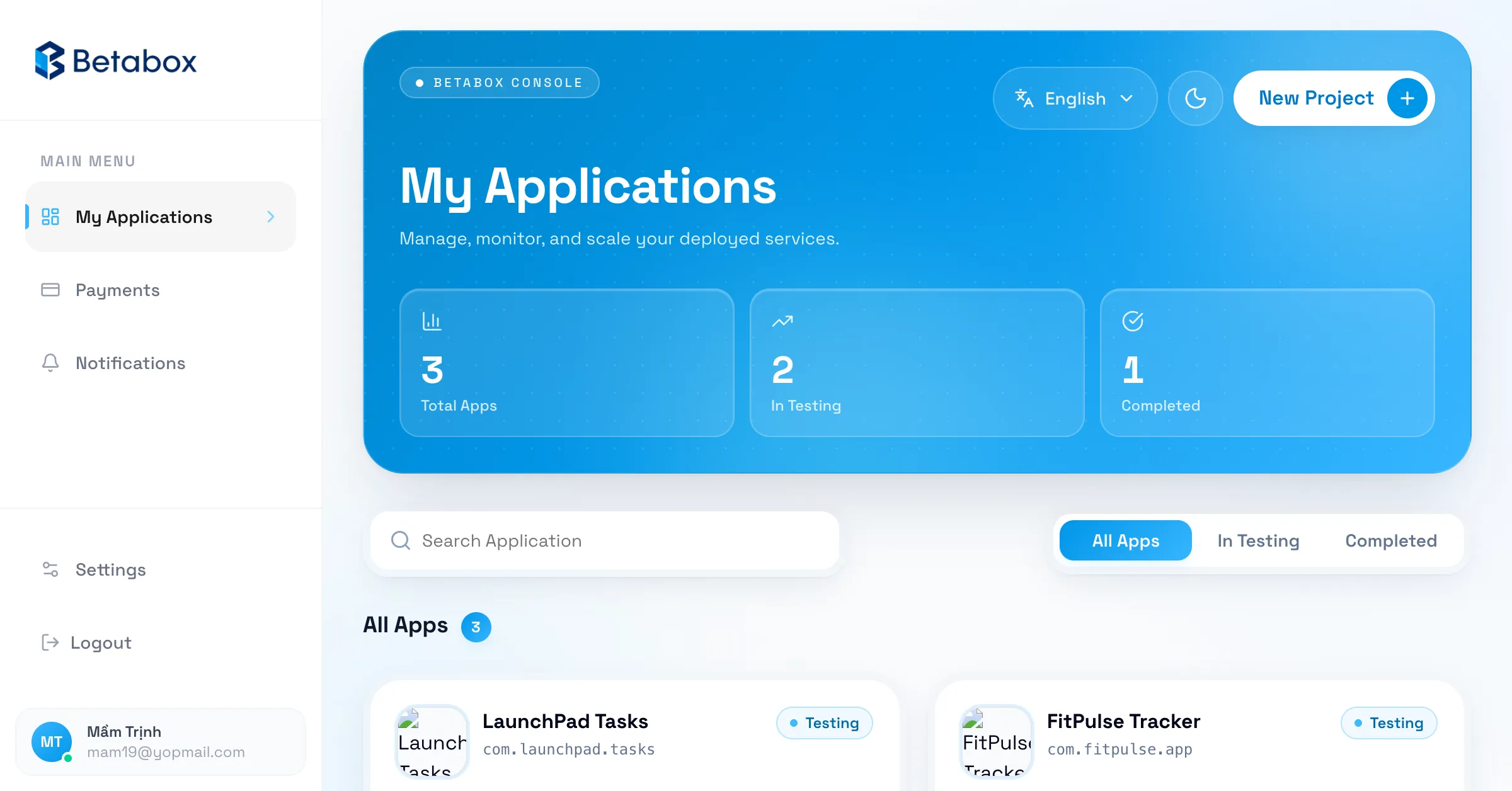
Task: Open the Mầm Trịnh profile card
Action: [x=161, y=742]
